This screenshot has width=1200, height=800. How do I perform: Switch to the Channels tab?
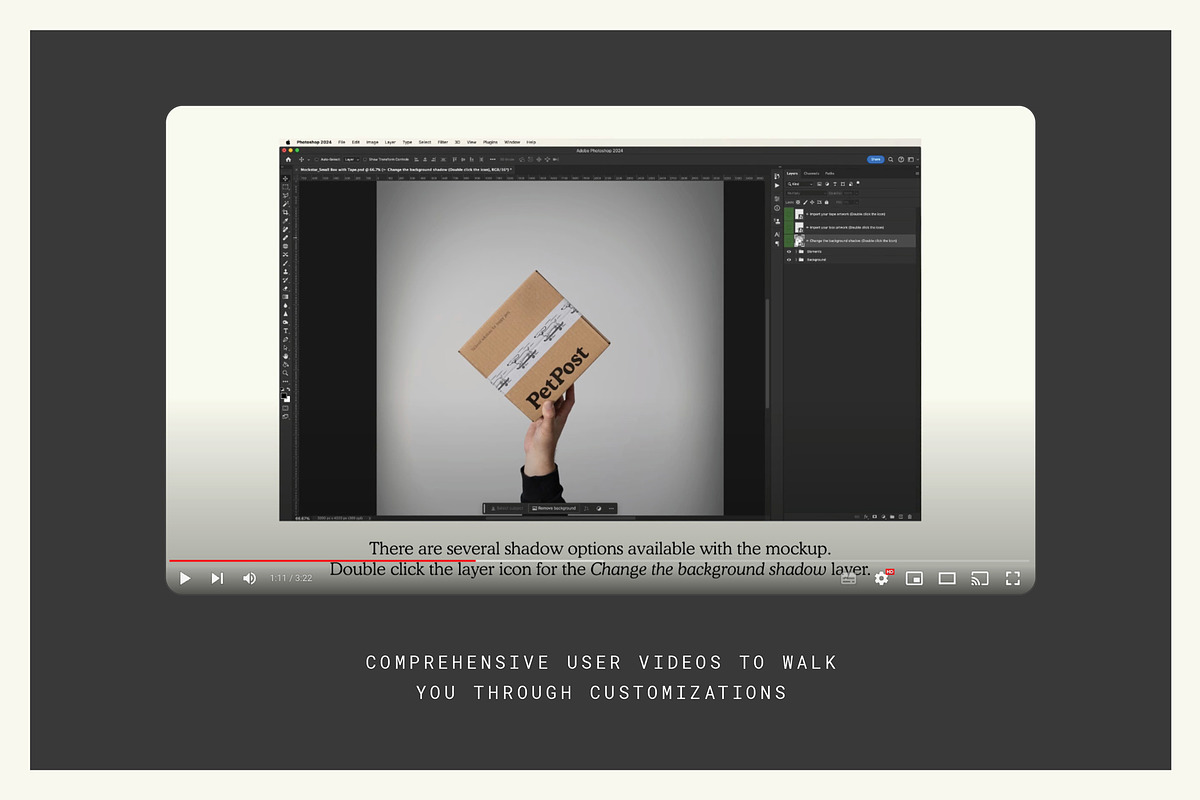[x=811, y=173]
